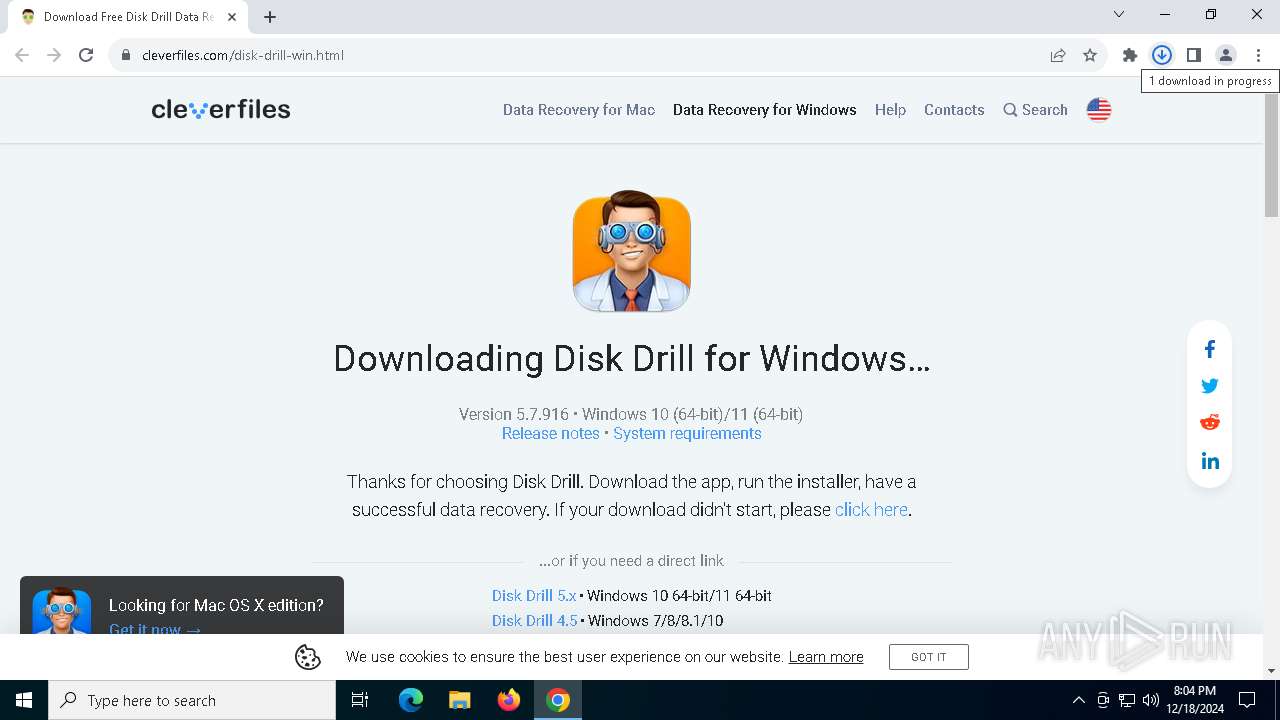Click the 'click here' download link
This screenshot has width=1280, height=720.
coord(871,510)
